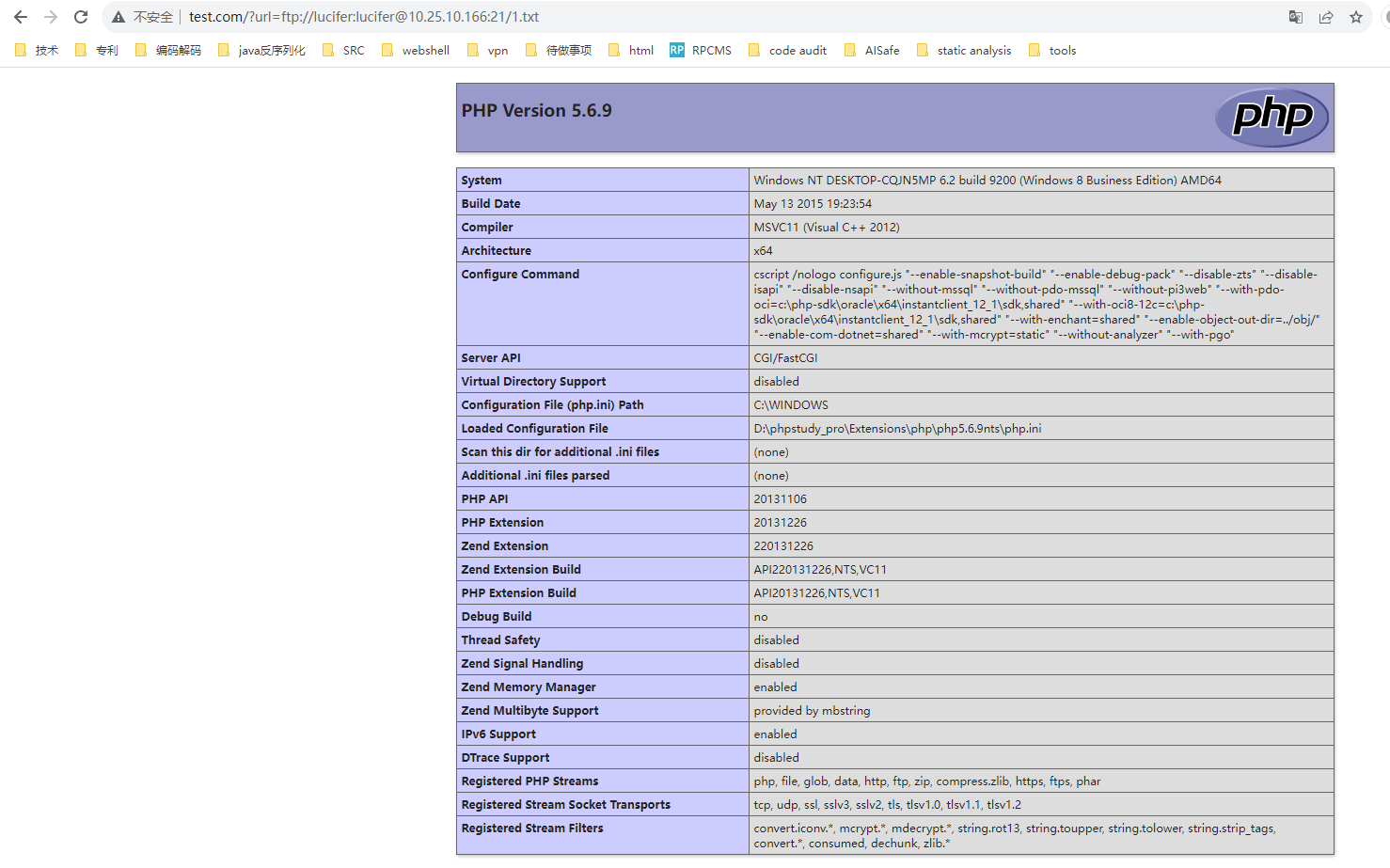Click the browser back arrow
The image size is (1390, 868).
coord(21,17)
